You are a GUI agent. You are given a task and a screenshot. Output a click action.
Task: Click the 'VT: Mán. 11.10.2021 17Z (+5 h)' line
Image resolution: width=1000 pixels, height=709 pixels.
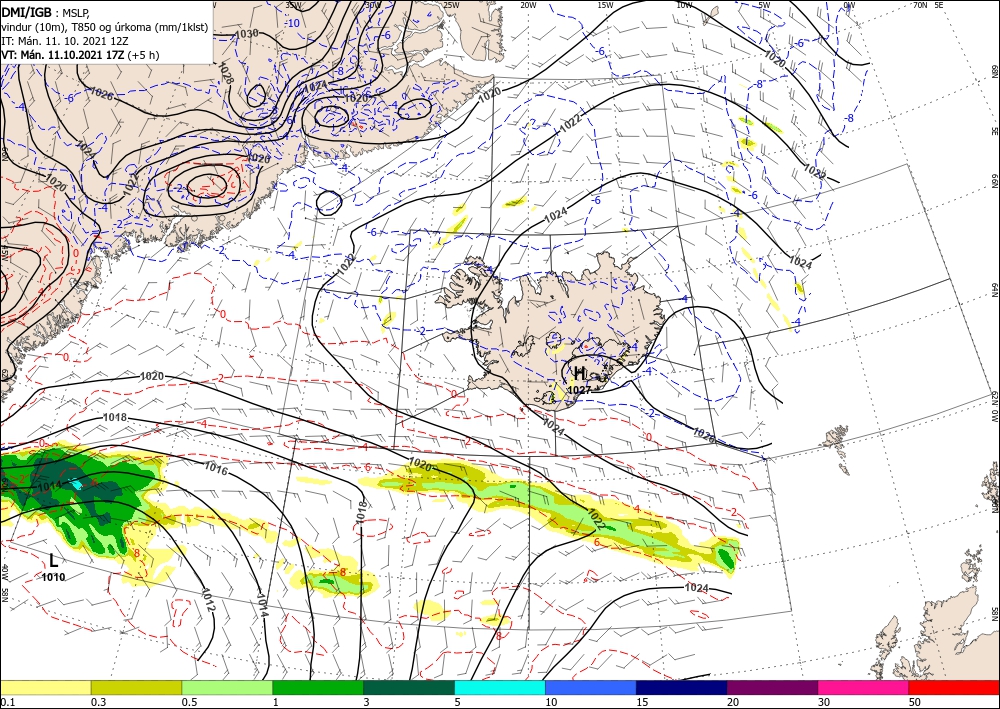click(x=80, y=55)
